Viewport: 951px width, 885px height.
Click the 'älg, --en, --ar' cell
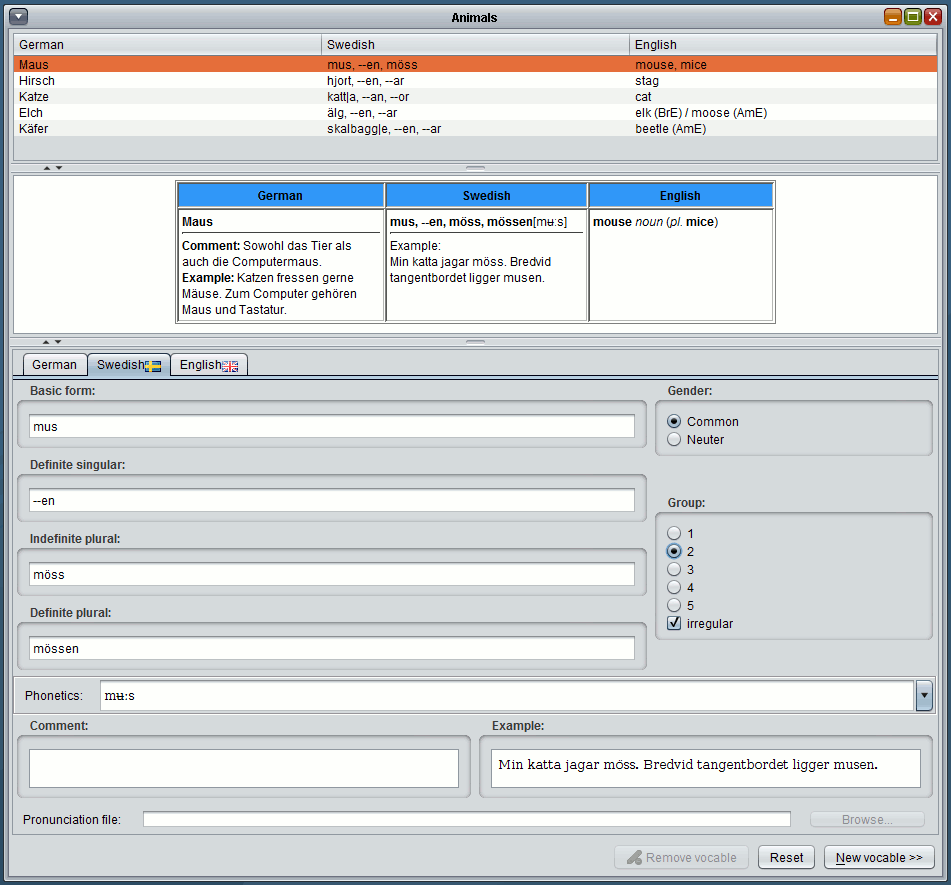coord(476,112)
